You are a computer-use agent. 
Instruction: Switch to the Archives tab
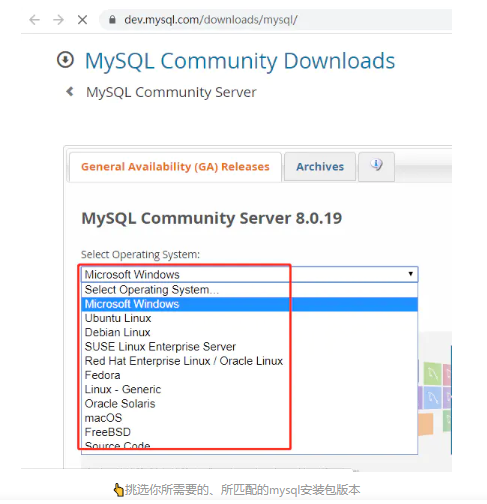[320, 167]
